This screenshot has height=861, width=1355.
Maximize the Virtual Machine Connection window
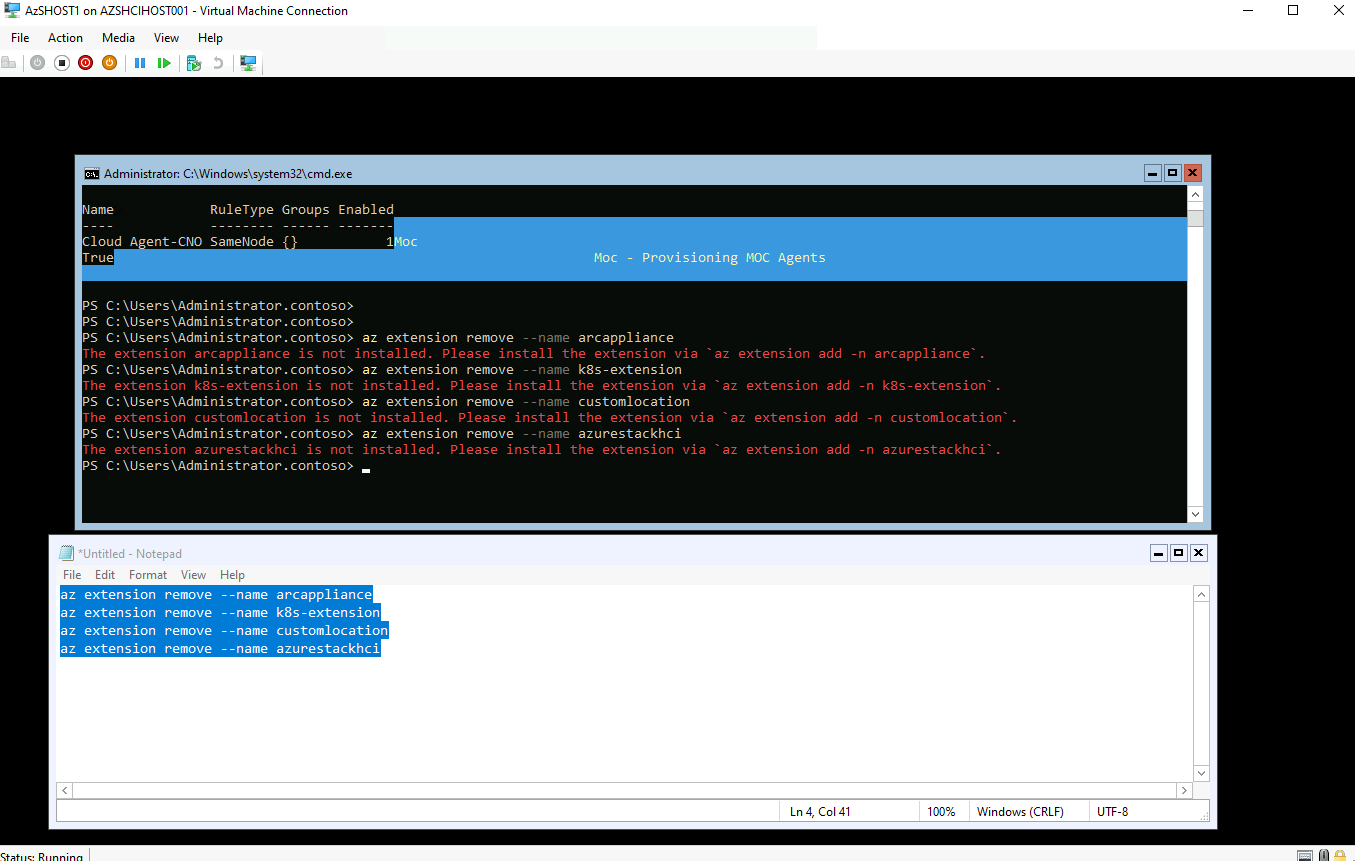[1293, 11]
